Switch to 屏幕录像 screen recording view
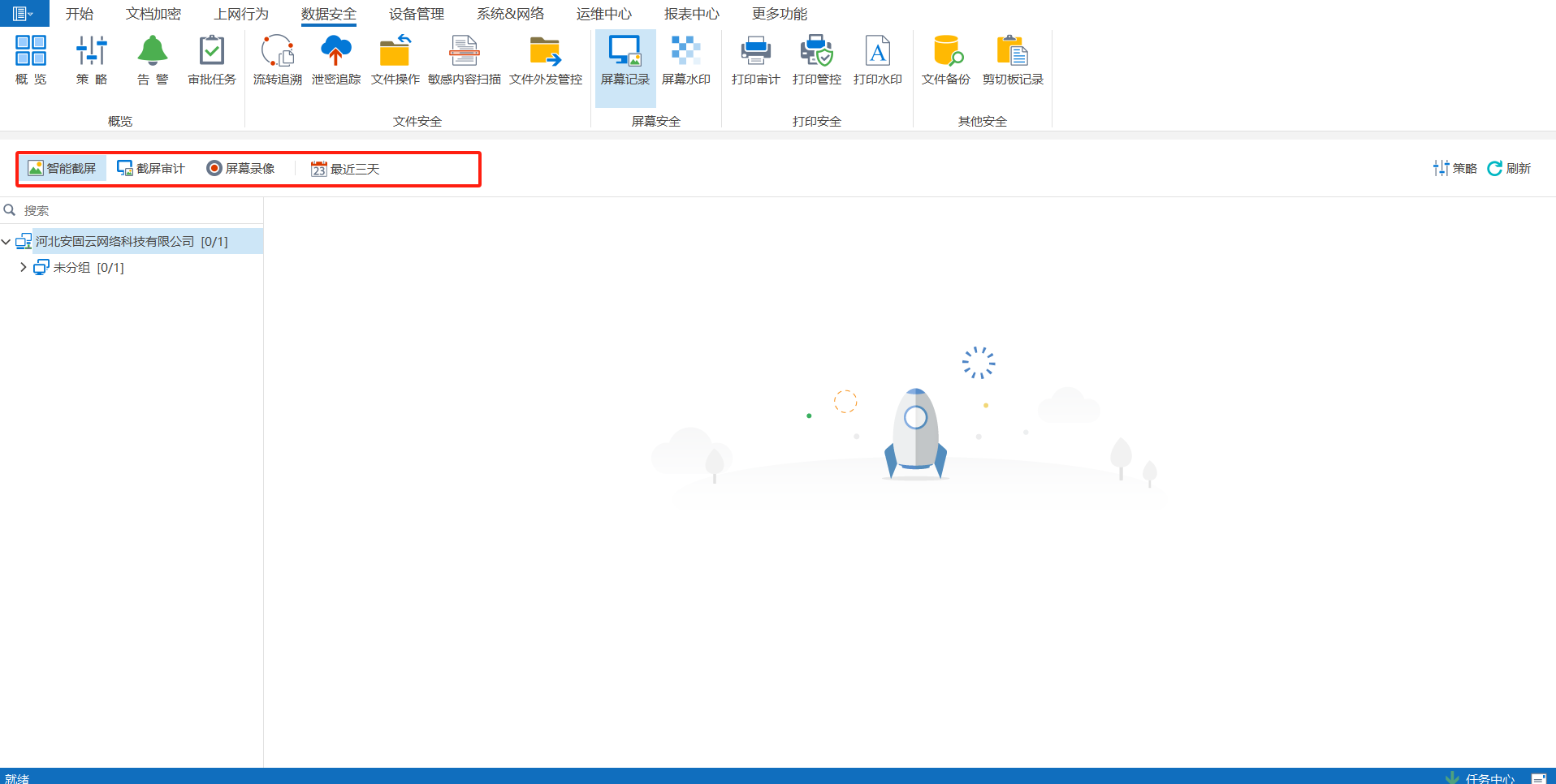Screen dimensions: 1556x784 tap(241, 168)
